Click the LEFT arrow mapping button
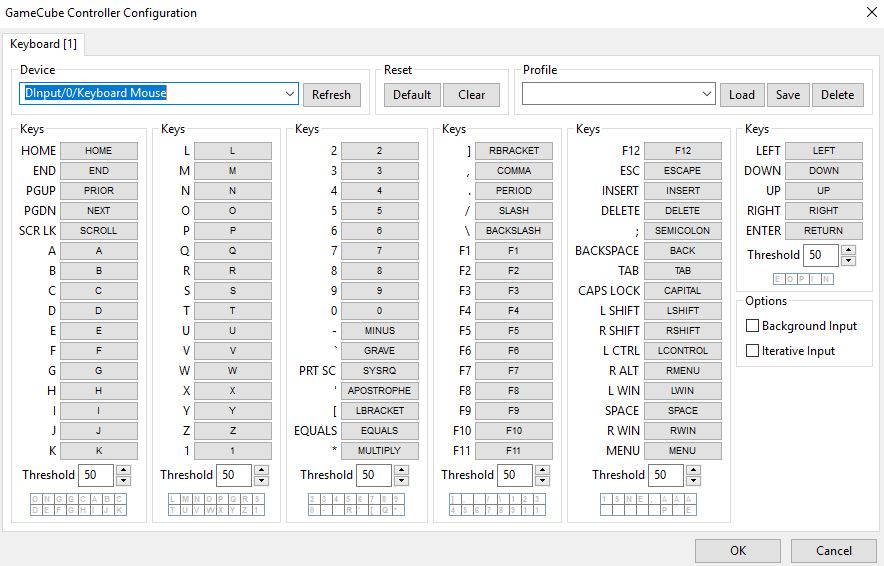Viewport: 884px width, 566px height. 824,151
